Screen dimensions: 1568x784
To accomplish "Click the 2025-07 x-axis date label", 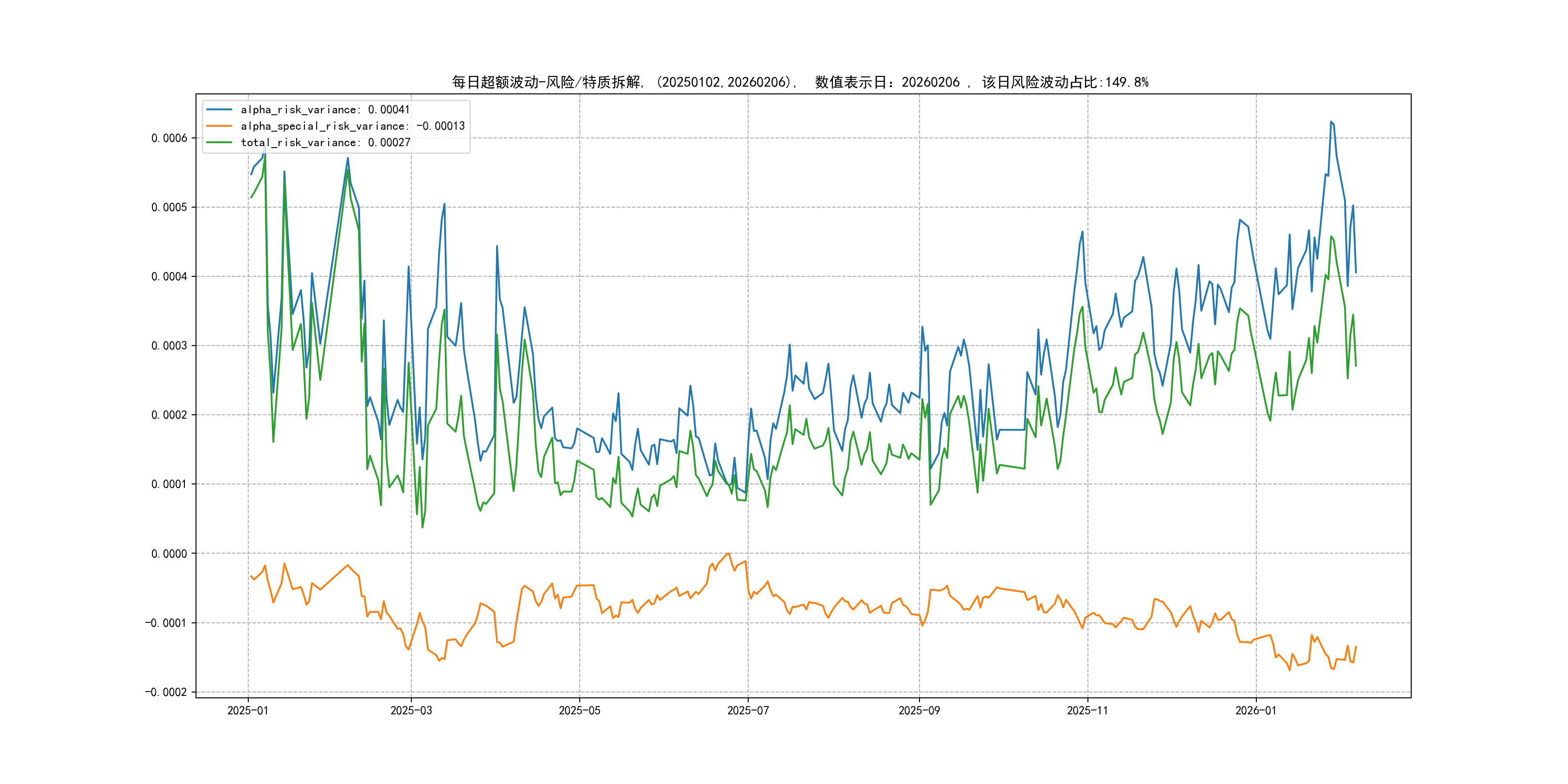I will [748, 710].
